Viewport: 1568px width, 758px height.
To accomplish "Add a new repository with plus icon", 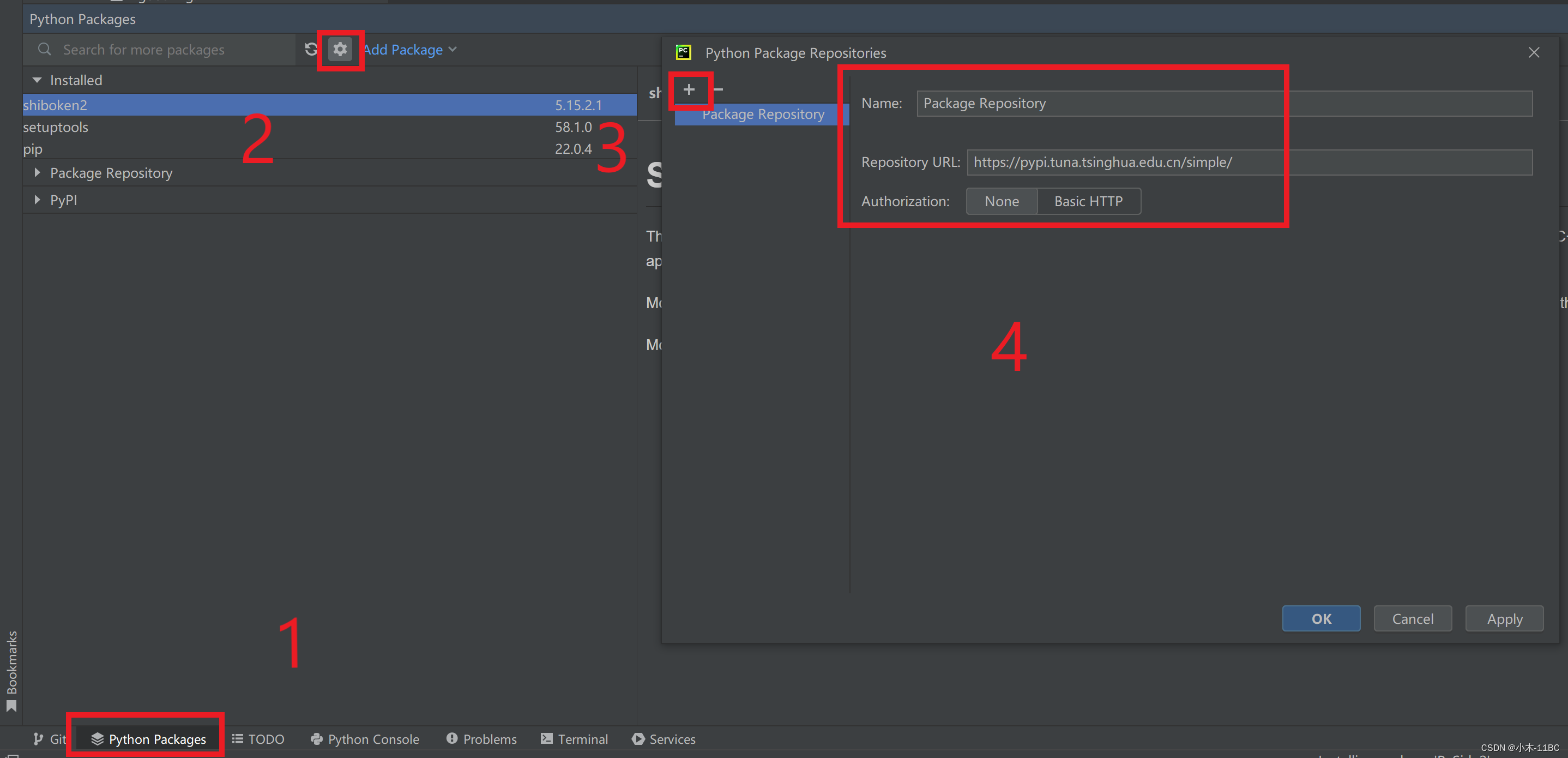I will [x=689, y=89].
